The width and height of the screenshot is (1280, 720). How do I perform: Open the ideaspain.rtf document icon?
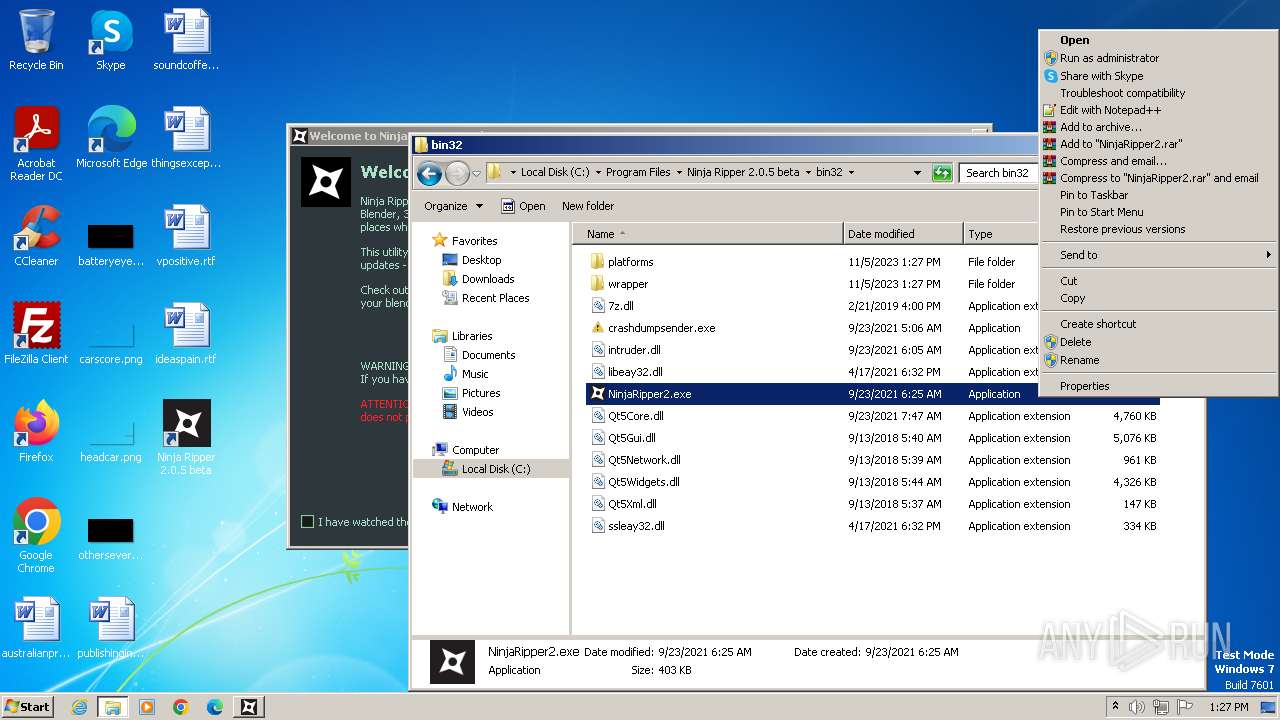pyautogui.click(x=186, y=334)
